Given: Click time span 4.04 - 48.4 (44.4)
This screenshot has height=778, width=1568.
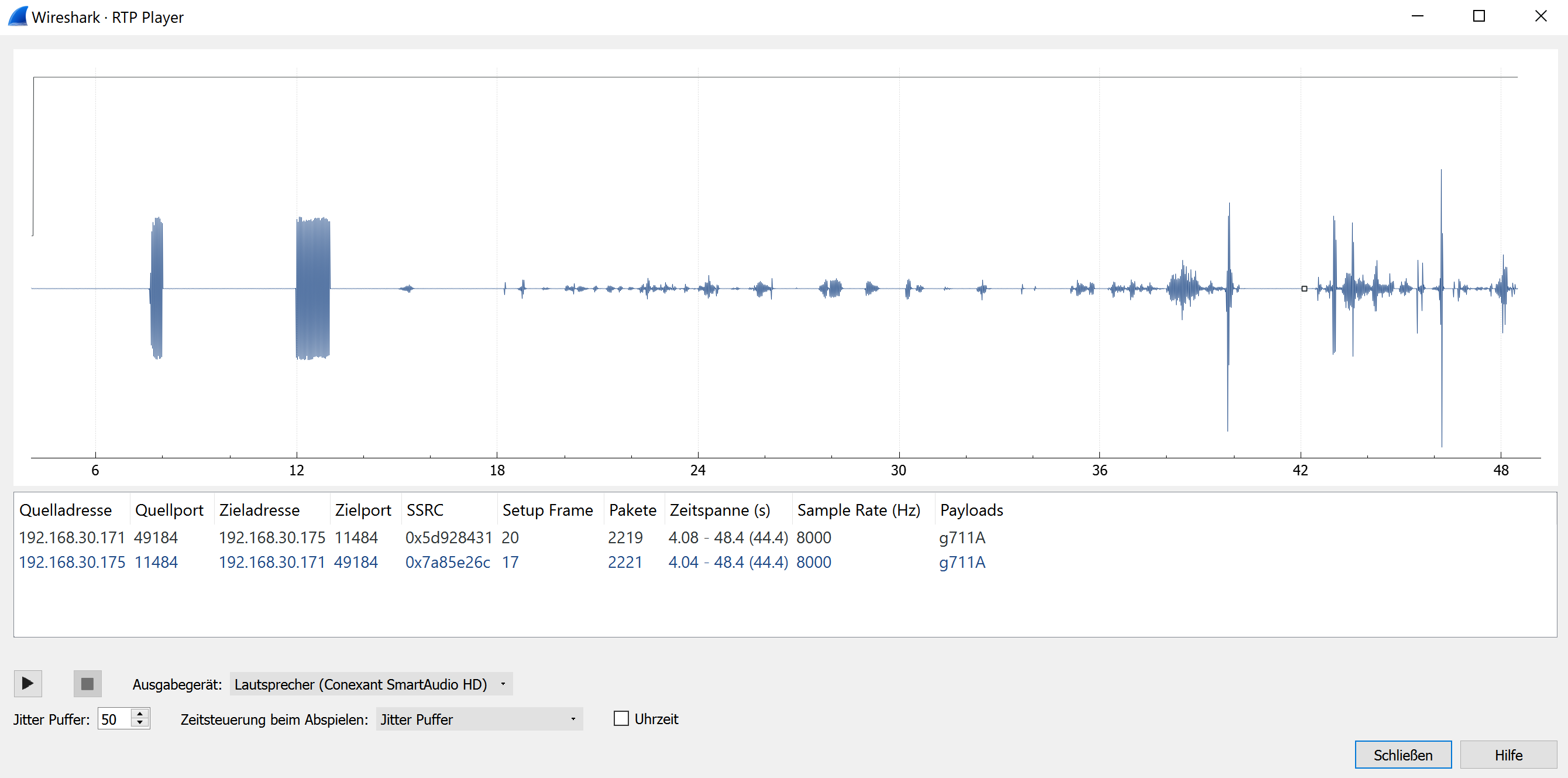Looking at the screenshot, I should (728, 562).
